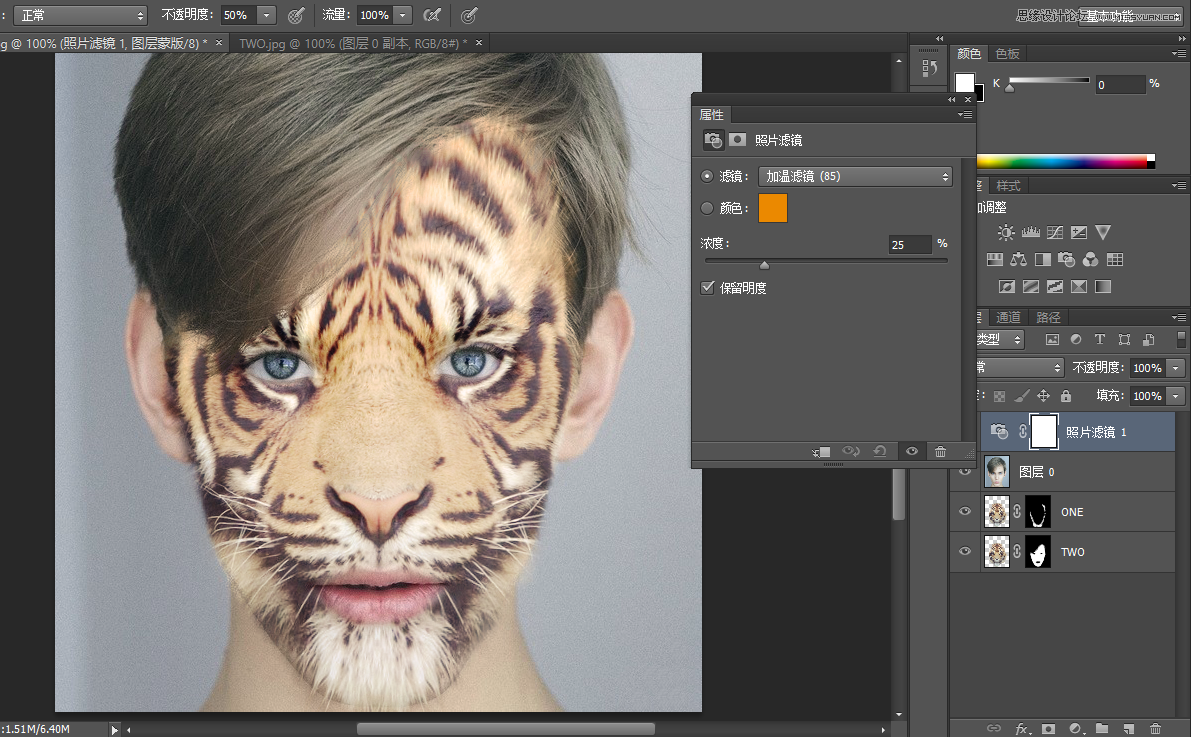Open layer fill dropdown arrow
Viewport: 1191px width, 737px height.
click(1176, 396)
